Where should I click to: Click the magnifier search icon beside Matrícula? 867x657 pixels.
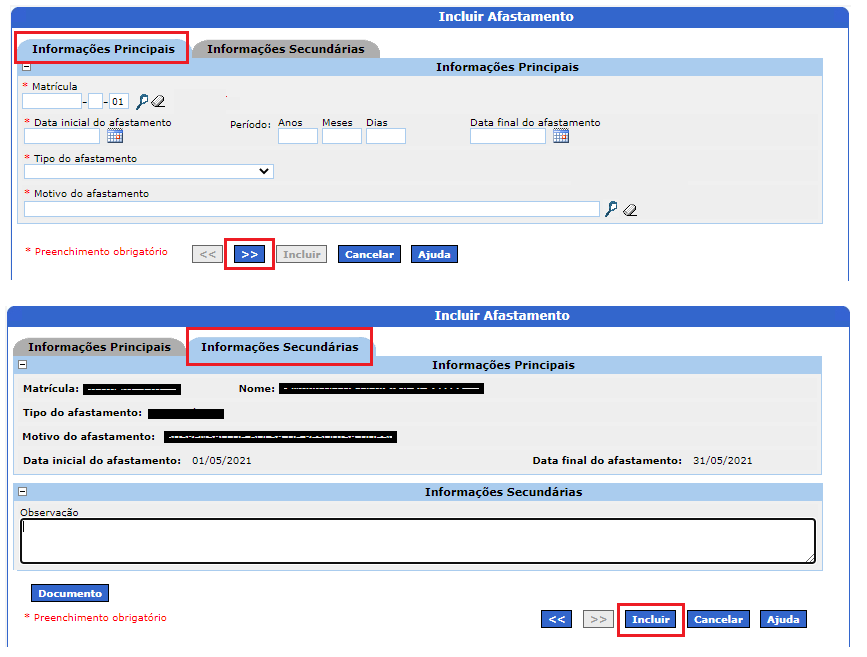(142, 101)
